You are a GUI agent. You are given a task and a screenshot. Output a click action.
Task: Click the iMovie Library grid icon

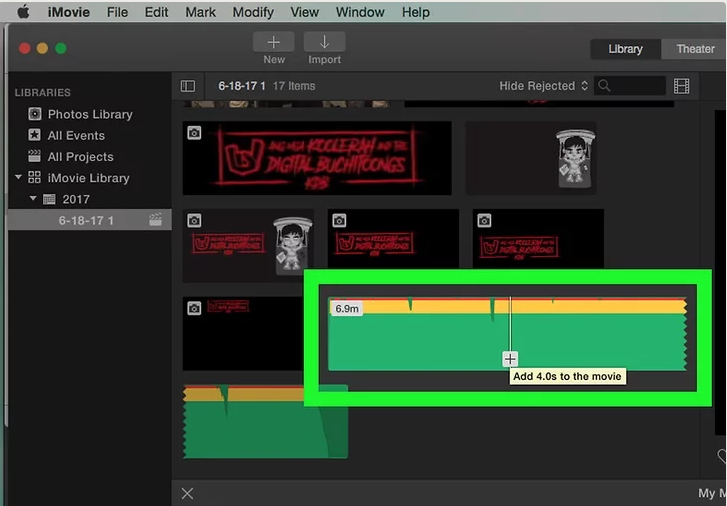34,178
